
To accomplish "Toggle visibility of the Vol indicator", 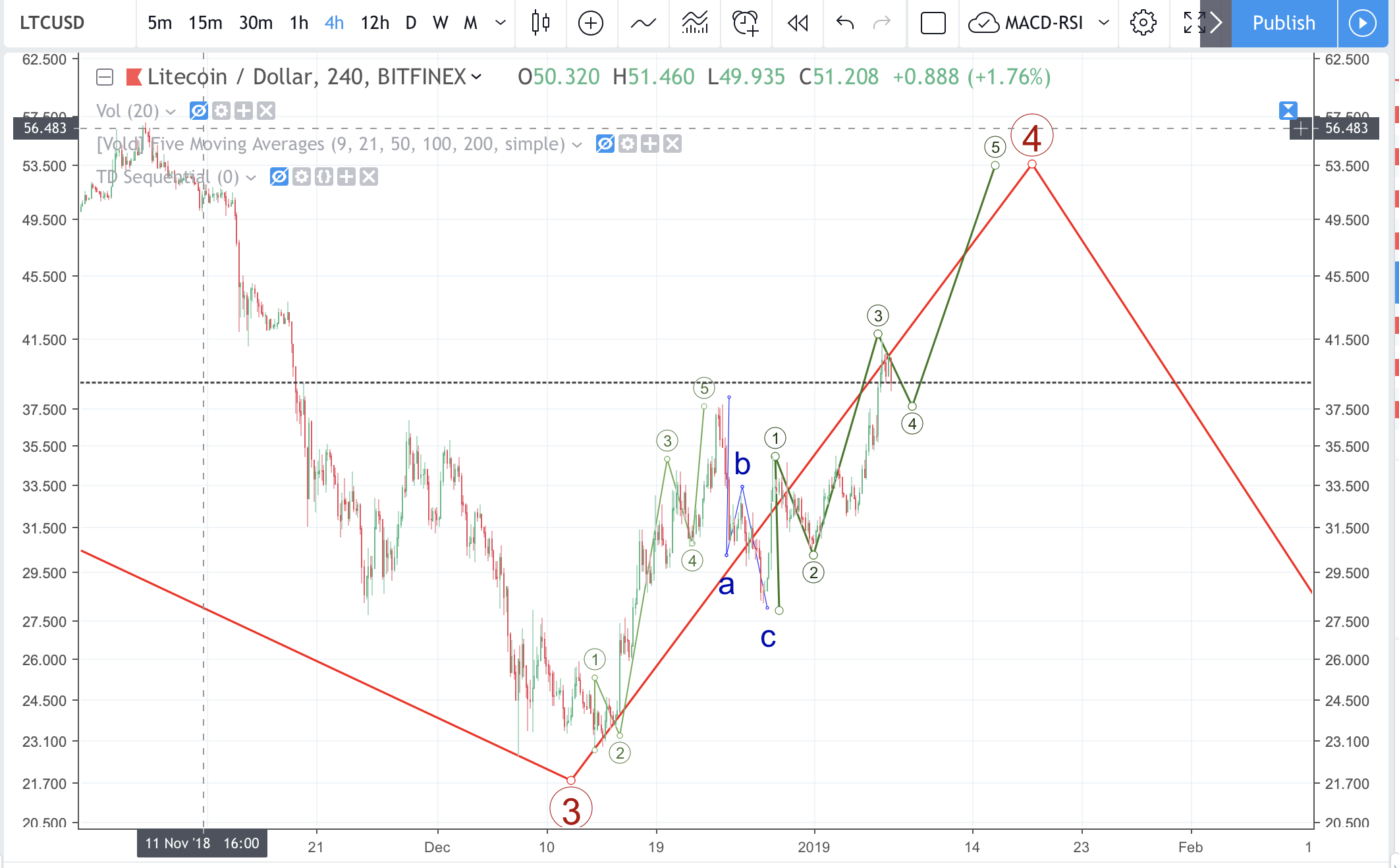I will click(198, 111).
